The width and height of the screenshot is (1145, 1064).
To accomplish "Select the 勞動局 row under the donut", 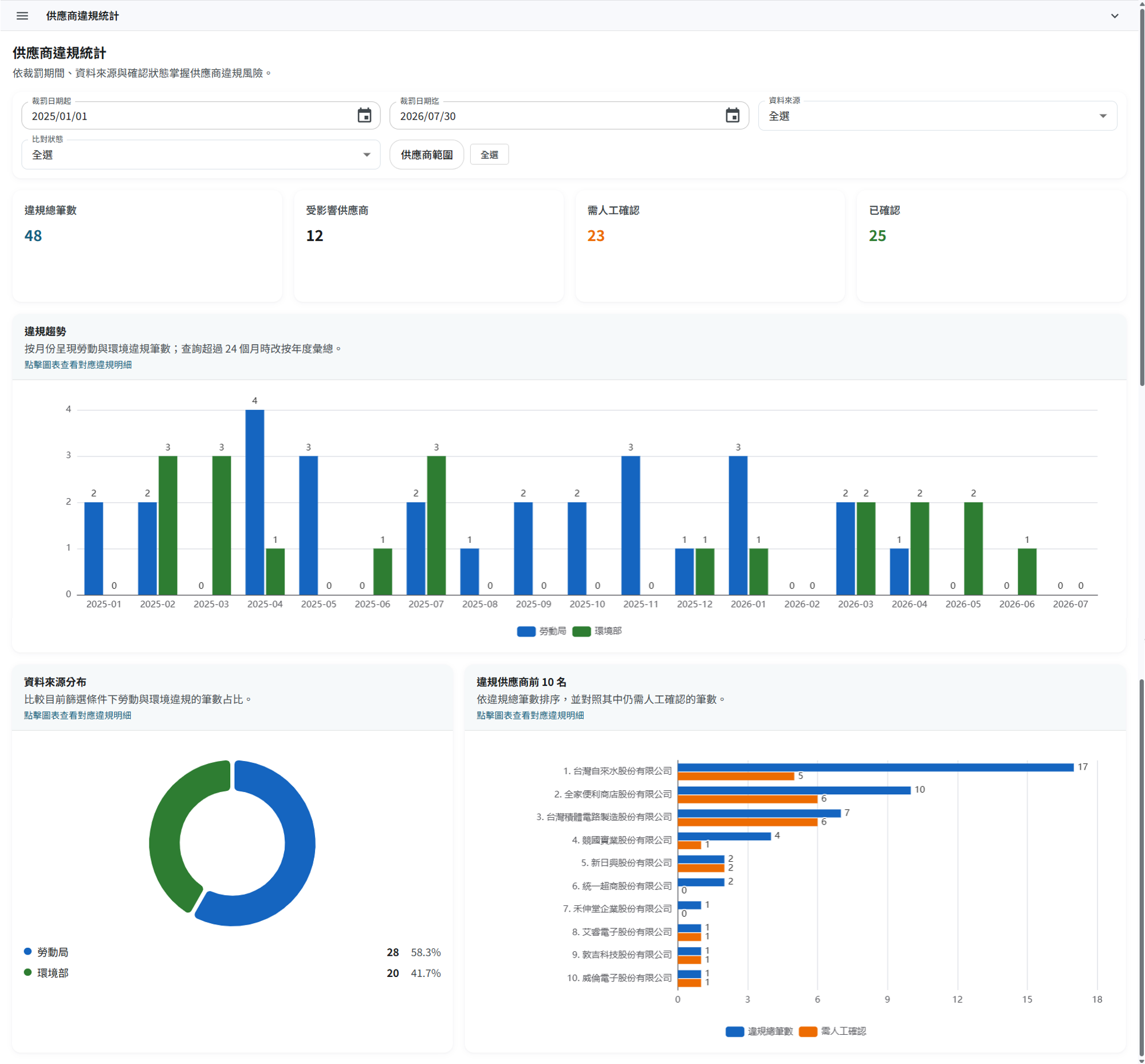I will (232, 952).
